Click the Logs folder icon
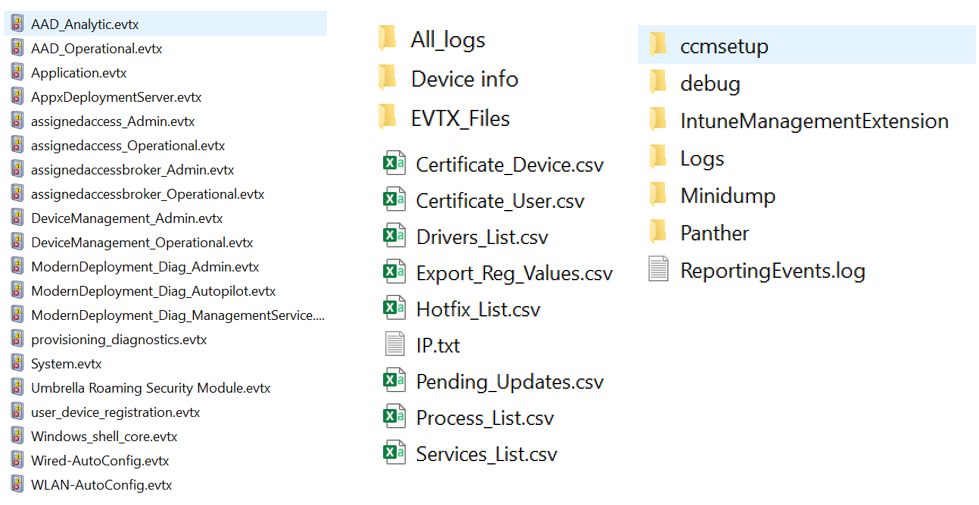This screenshot has height=505, width=979. tap(657, 157)
